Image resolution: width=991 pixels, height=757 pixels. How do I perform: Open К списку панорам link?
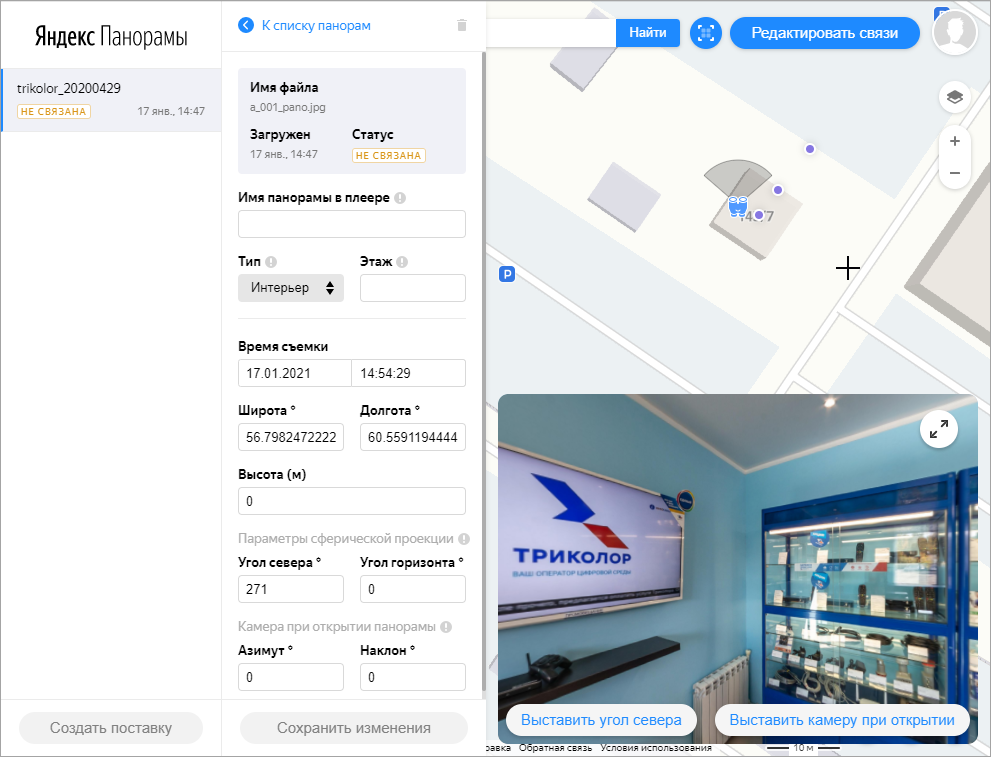316,25
